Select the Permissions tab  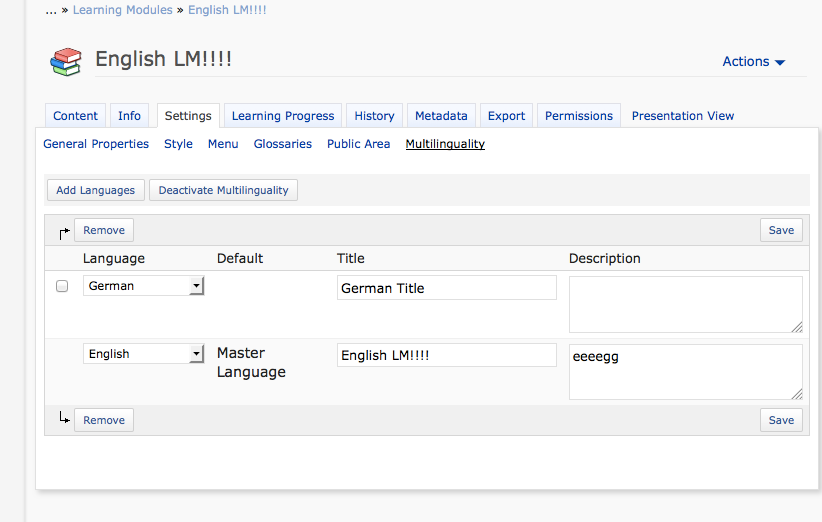click(x=578, y=116)
